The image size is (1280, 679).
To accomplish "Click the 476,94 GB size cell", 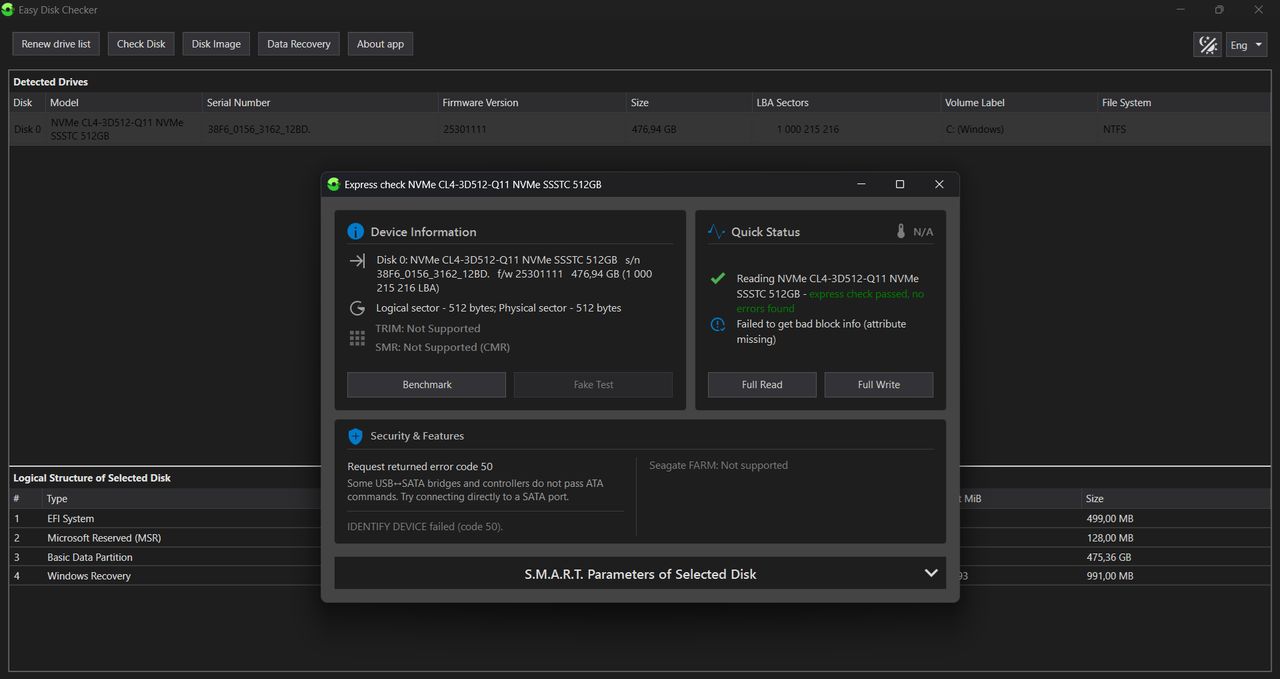I will [x=654, y=129].
